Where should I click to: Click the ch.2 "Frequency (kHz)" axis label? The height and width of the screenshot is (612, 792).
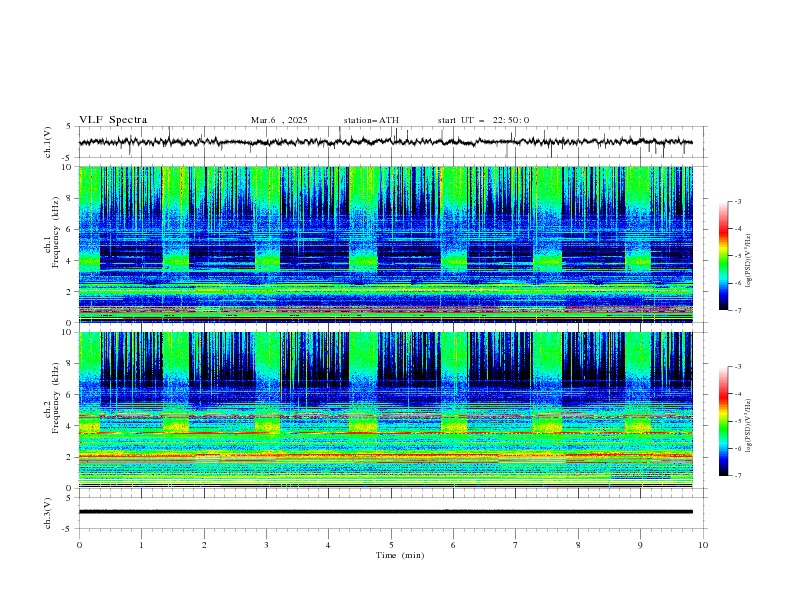pyautogui.click(x=56, y=398)
